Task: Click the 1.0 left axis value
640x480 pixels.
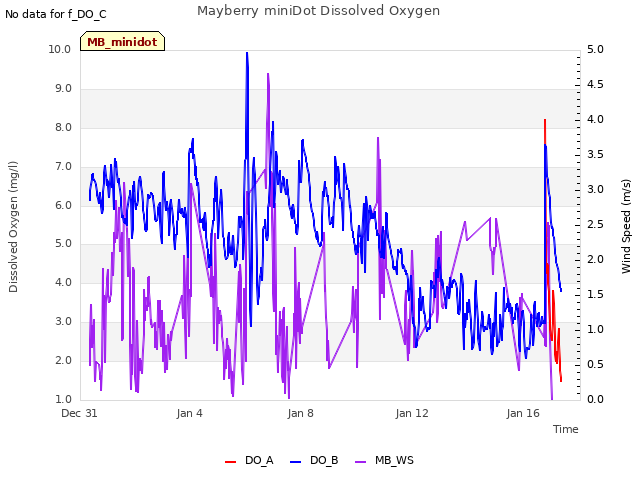Action: coord(63,399)
